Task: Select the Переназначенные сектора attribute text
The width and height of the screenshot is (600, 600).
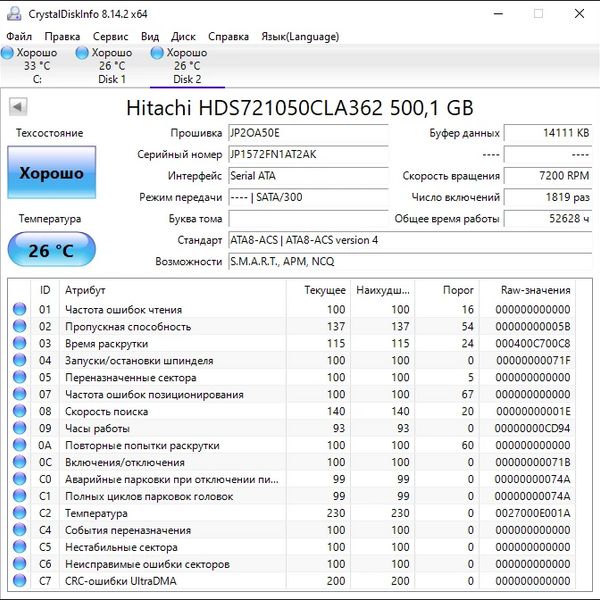Action: pos(130,377)
